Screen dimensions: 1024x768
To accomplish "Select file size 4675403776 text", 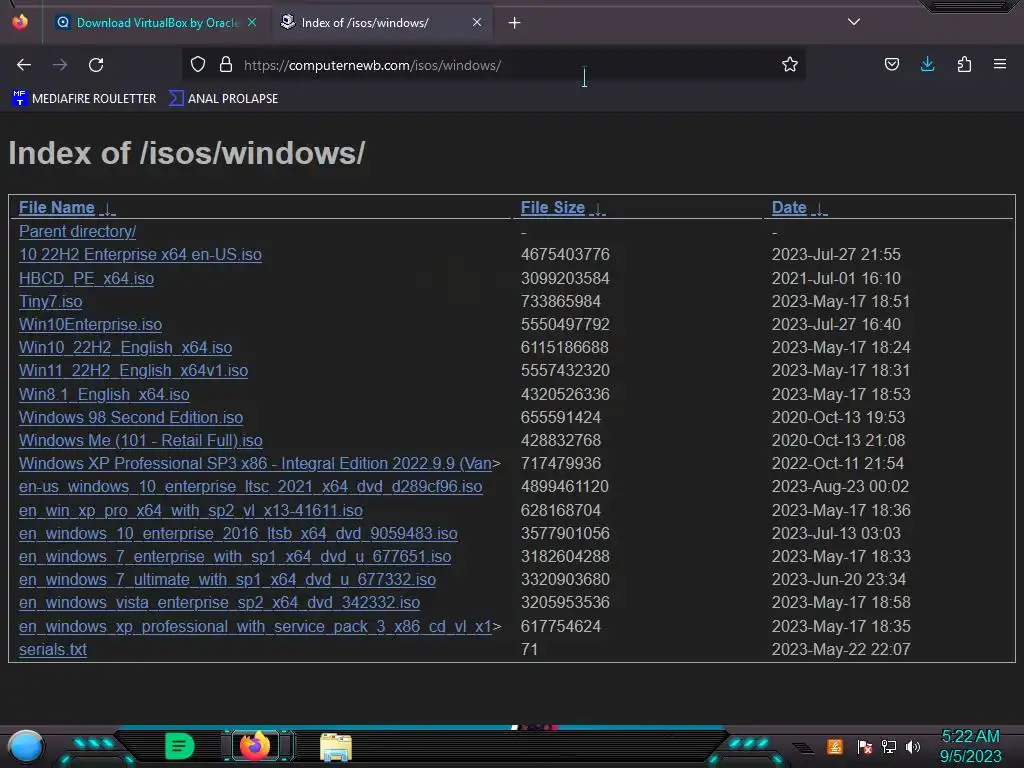I will pyautogui.click(x=565, y=254).
